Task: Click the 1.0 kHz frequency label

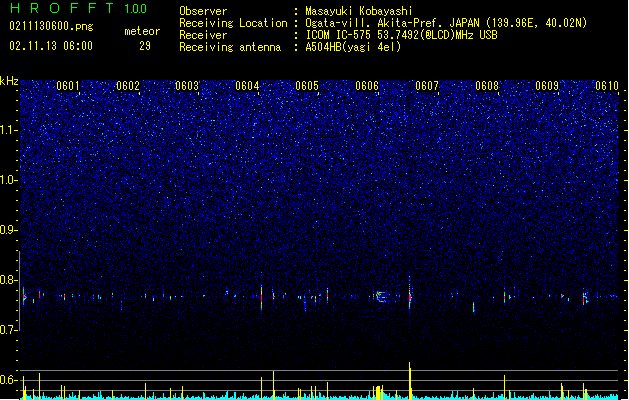Action: pyautogui.click(x=9, y=180)
